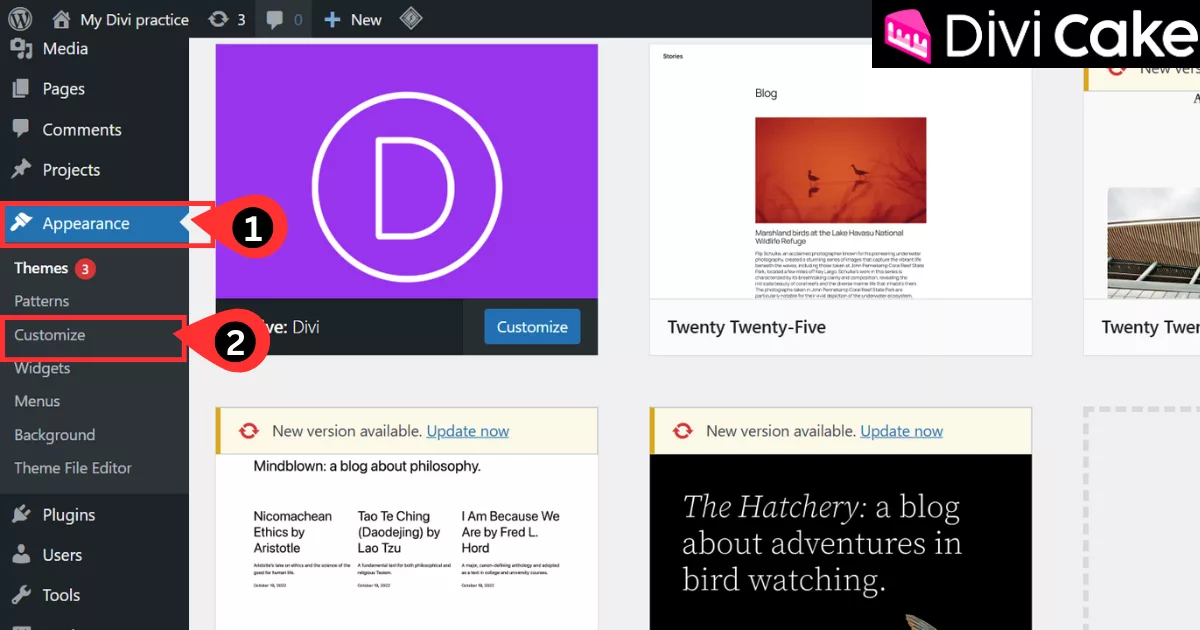Open the Theme File Editor
This screenshot has height=630, width=1200.
(73, 468)
